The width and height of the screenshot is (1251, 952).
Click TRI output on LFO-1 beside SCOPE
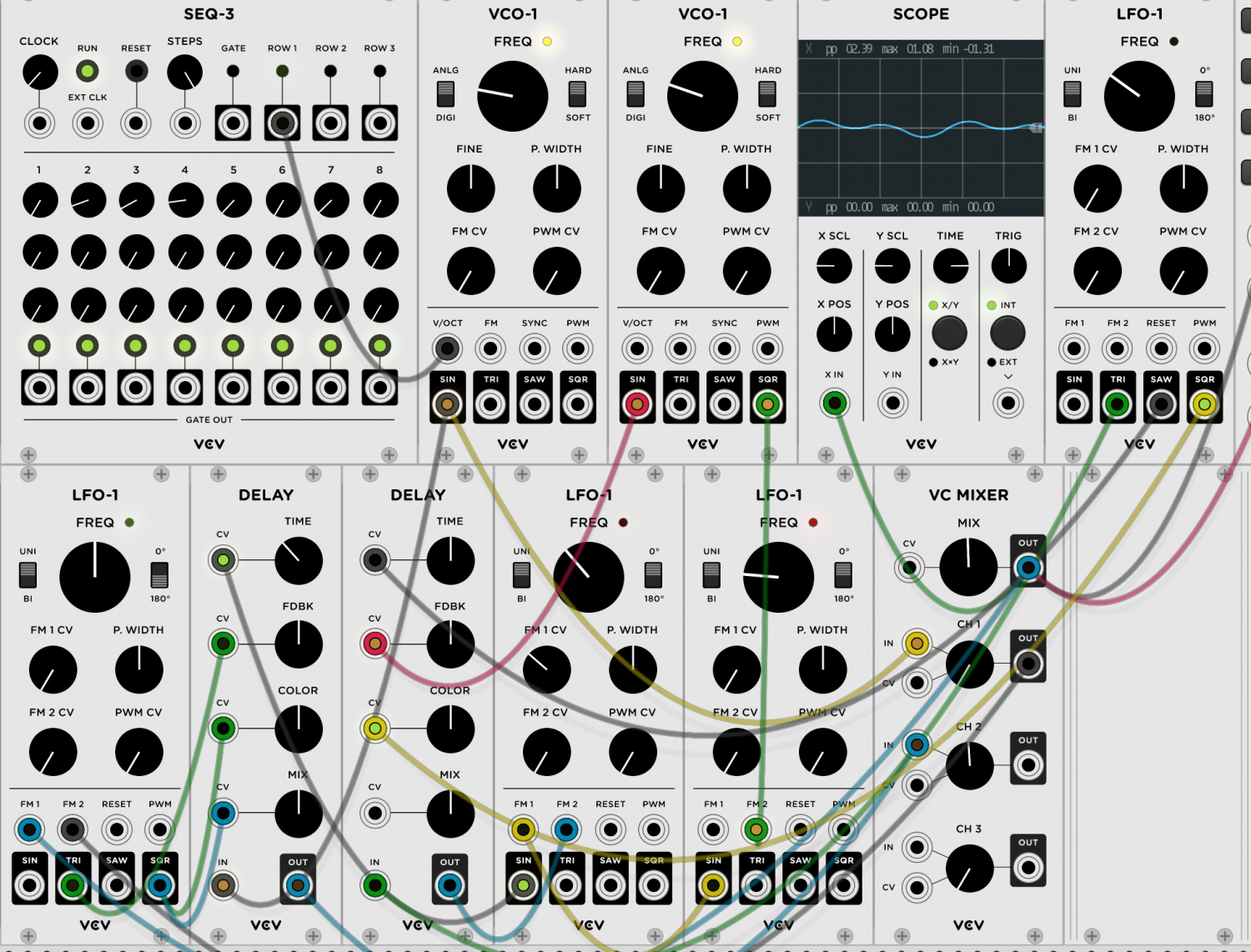click(x=1118, y=404)
